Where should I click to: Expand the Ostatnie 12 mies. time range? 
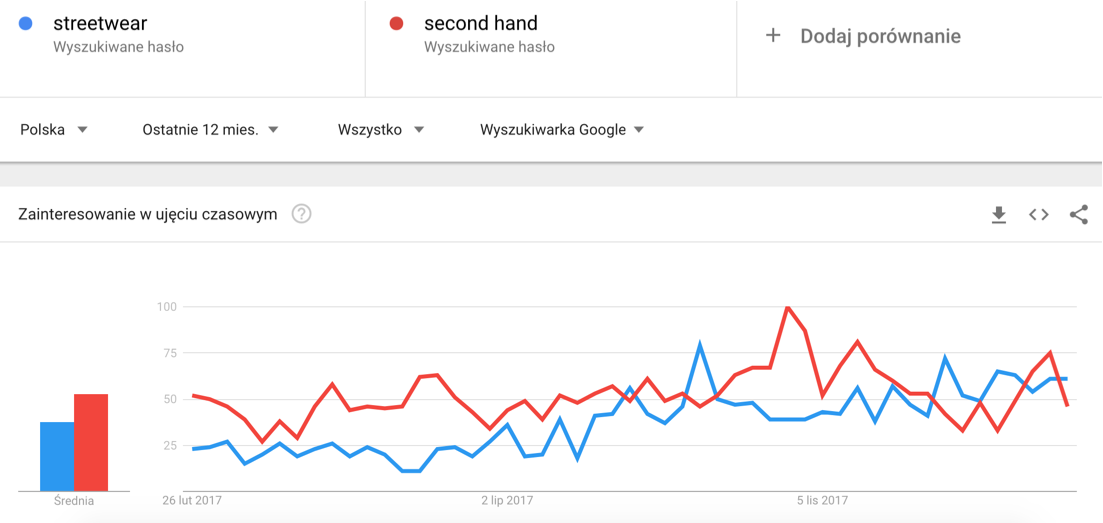tap(210, 130)
